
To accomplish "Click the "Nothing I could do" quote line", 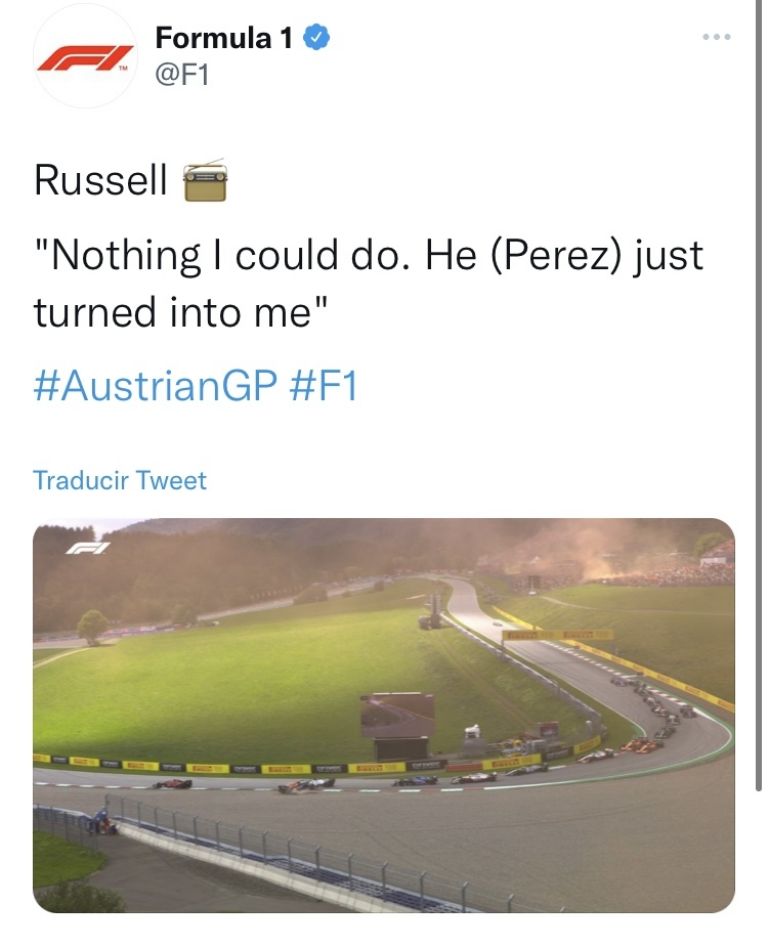I will click(x=368, y=256).
